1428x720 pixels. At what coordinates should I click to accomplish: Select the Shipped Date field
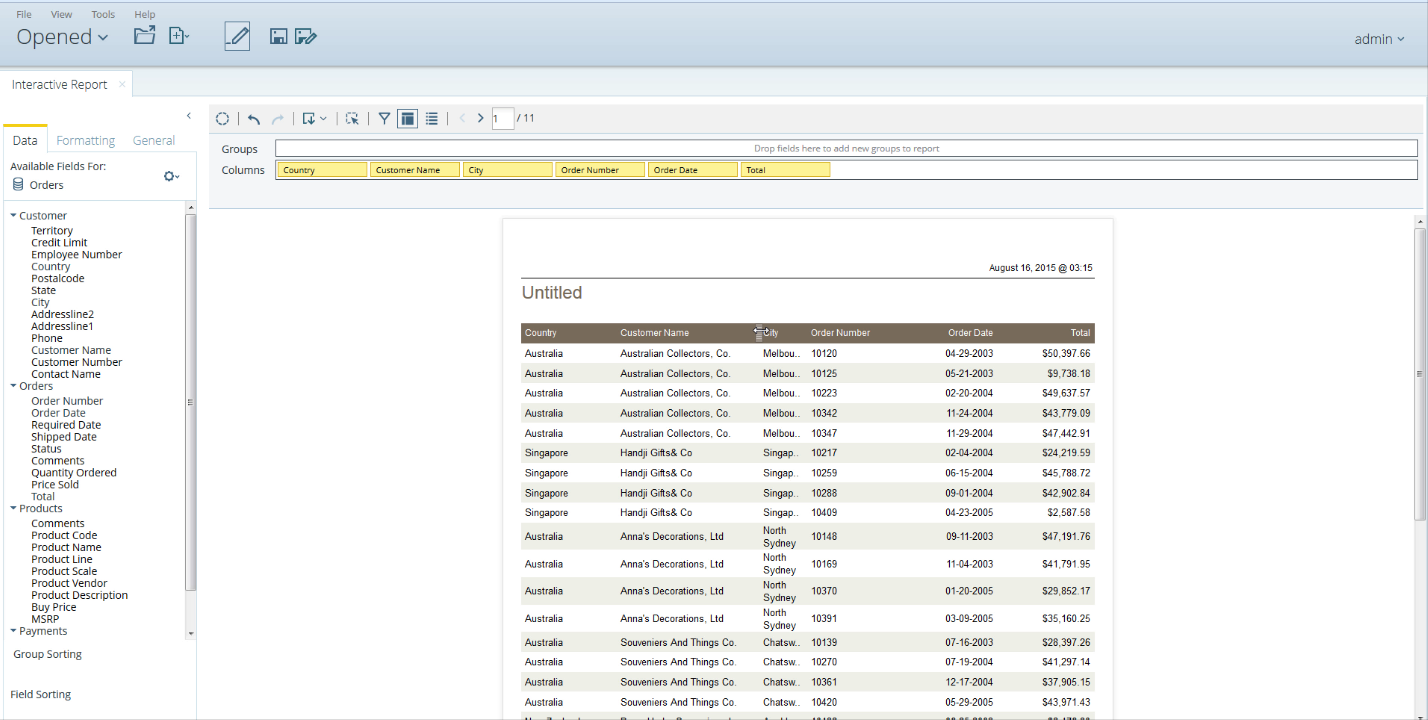click(x=64, y=437)
